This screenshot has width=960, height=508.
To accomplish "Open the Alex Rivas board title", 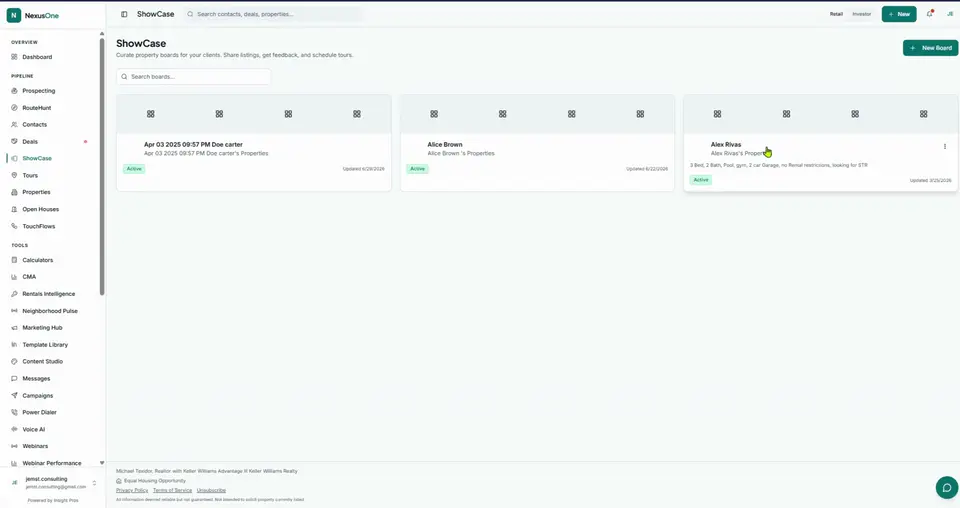I will coord(726,144).
